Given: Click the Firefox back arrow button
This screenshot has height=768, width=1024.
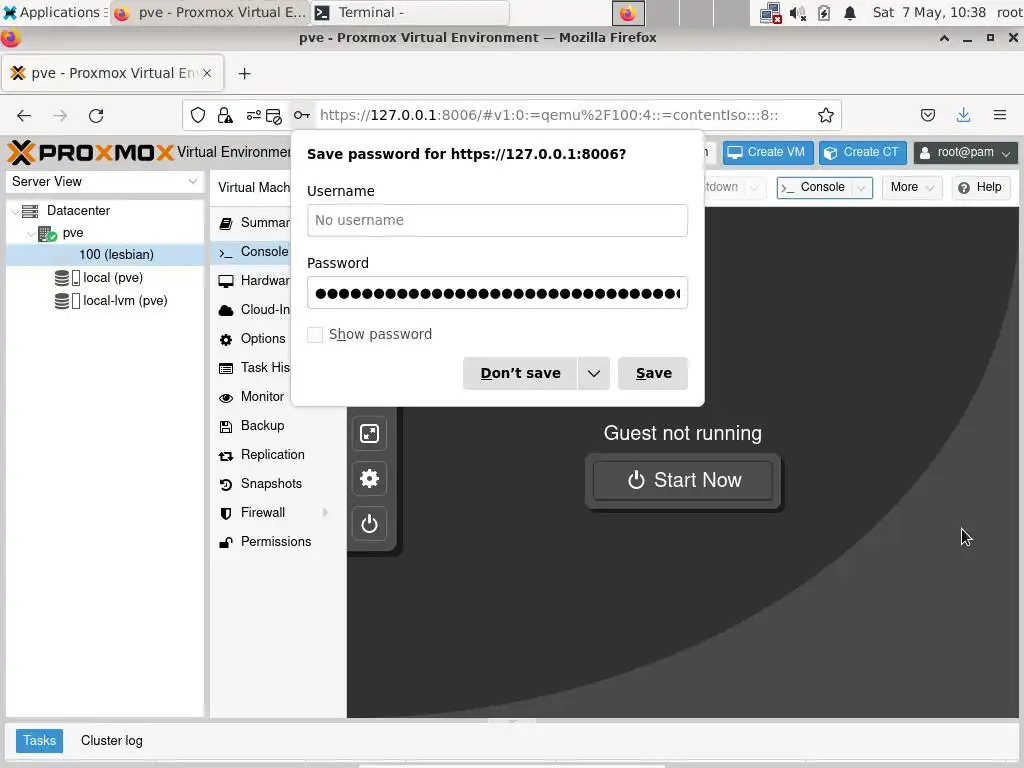Looking at the screenshot, I should click(x=24, y=116).
